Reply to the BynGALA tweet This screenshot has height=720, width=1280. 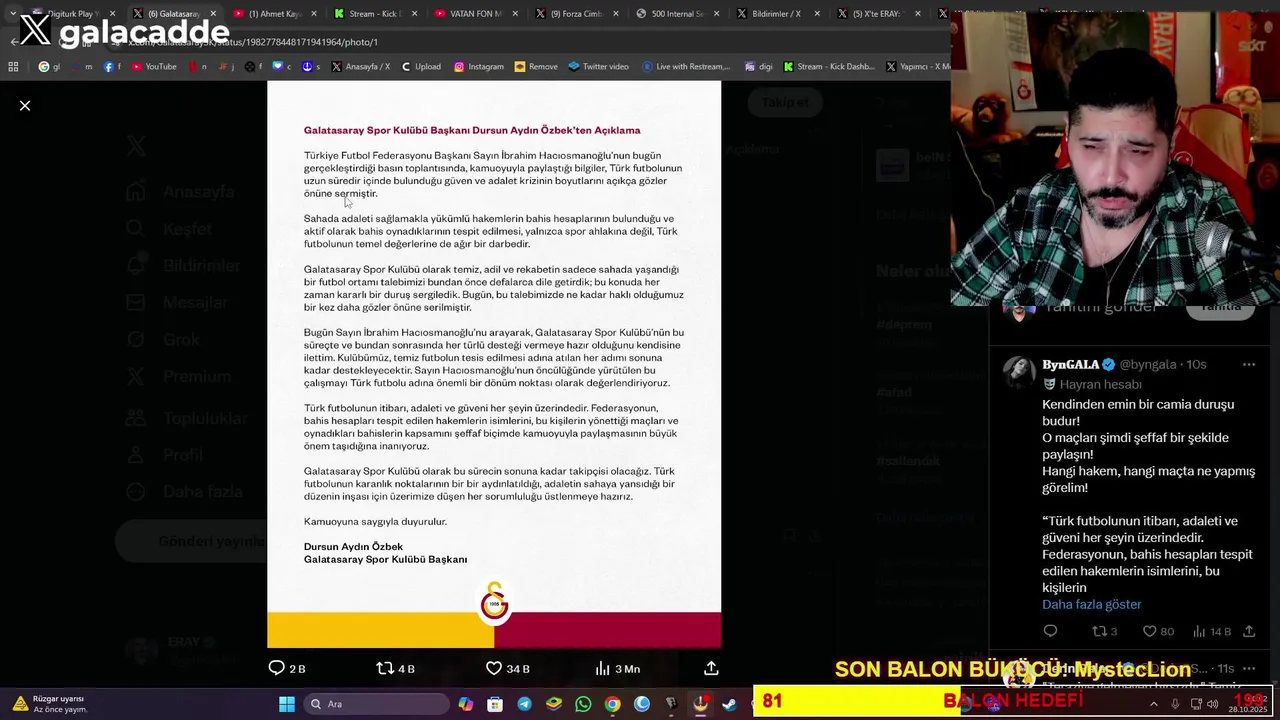click(x=1050, y=631)
